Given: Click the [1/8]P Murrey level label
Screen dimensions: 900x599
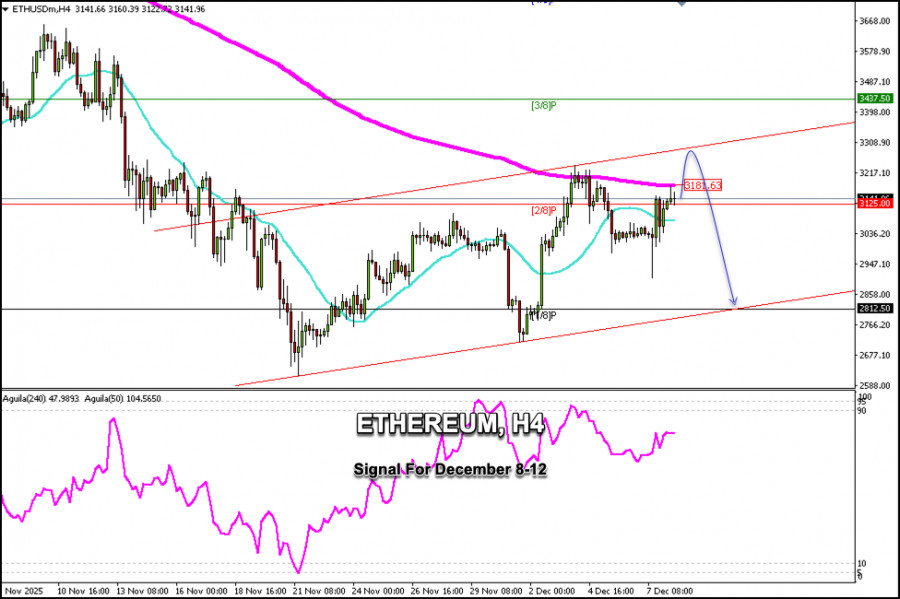Looking at the screenshot, I should [x=544, y=315].
